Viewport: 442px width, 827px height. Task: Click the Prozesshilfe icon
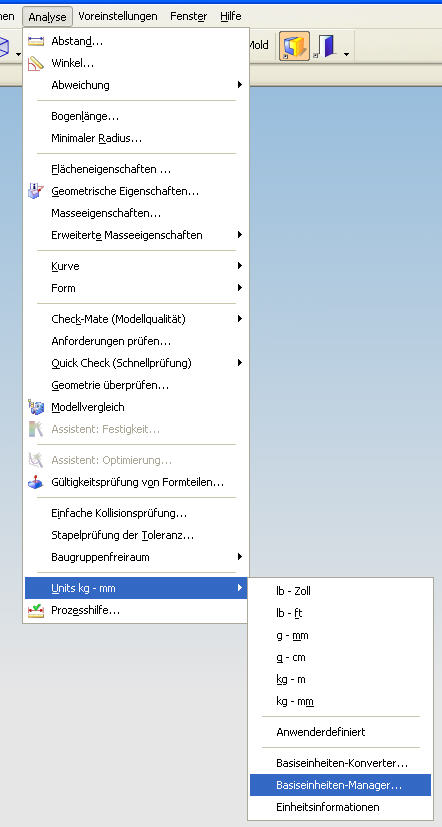pyautogui.click(x=36, y=611)
